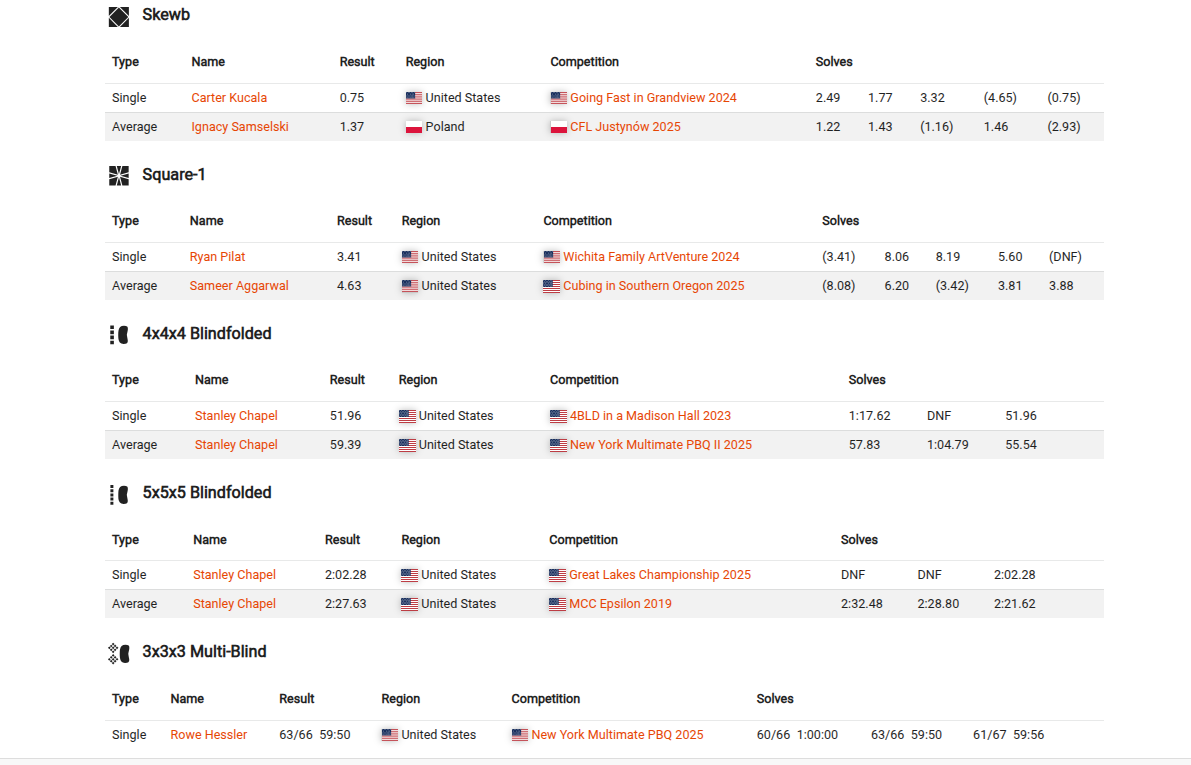Viewport: 1191px width, 765px height.
Task: Open CFL Justynów 2025 competition page
Action: coord(625,127)
